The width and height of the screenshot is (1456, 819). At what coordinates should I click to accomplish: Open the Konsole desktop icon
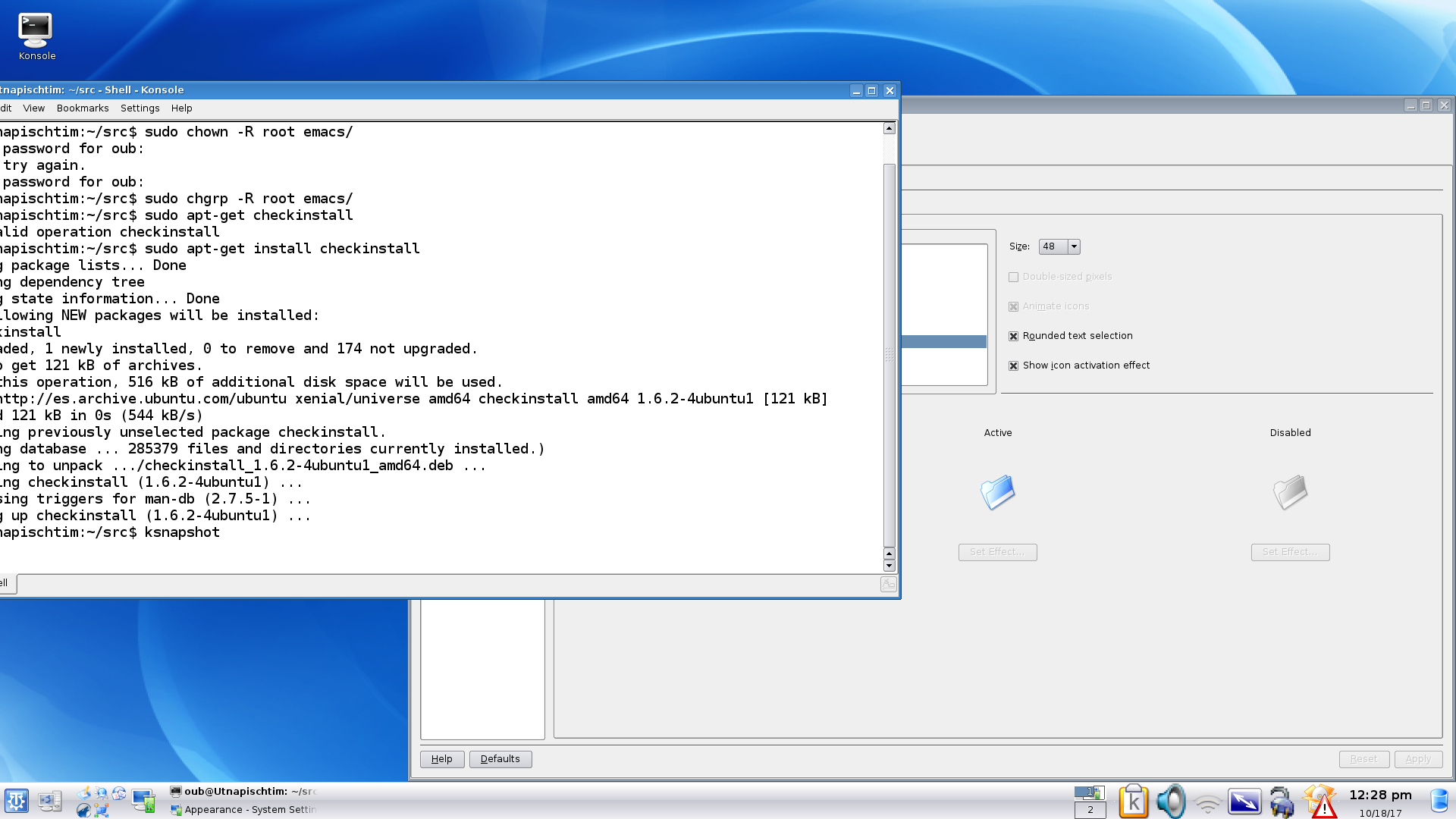(x=36, y=36)
